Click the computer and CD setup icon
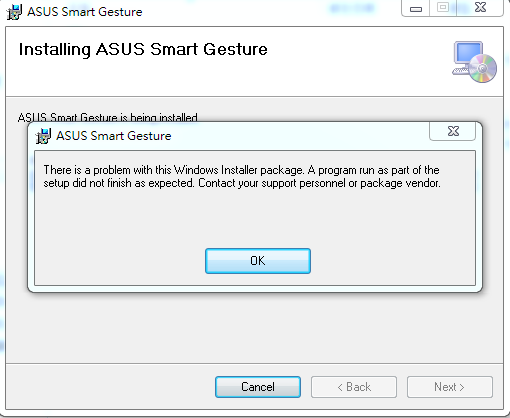The height and width of the screenshot is (418, 510). click(x=474, y=62)
